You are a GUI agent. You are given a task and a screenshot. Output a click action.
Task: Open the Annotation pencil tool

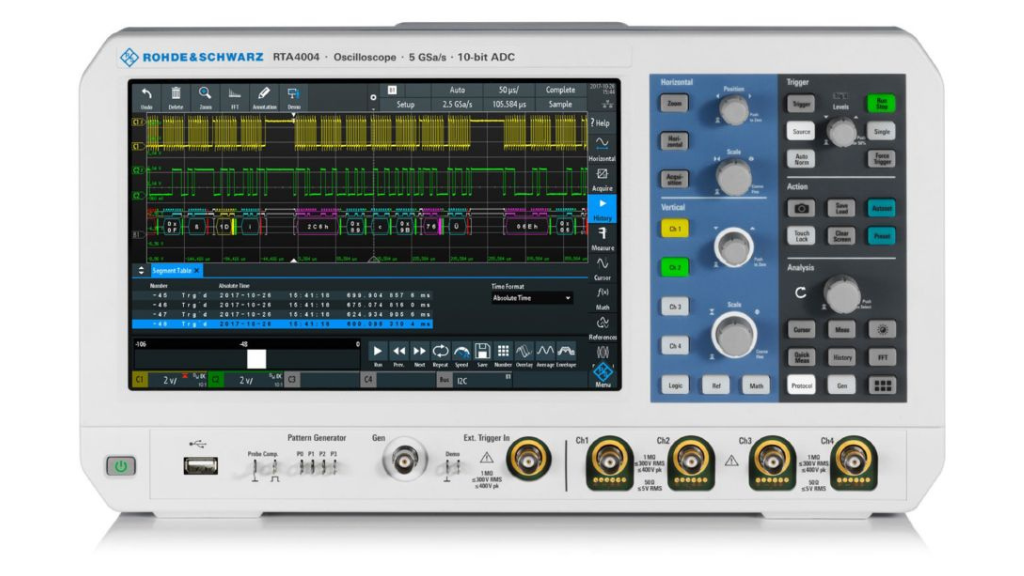pyautogui.click(x=264, y=96)
